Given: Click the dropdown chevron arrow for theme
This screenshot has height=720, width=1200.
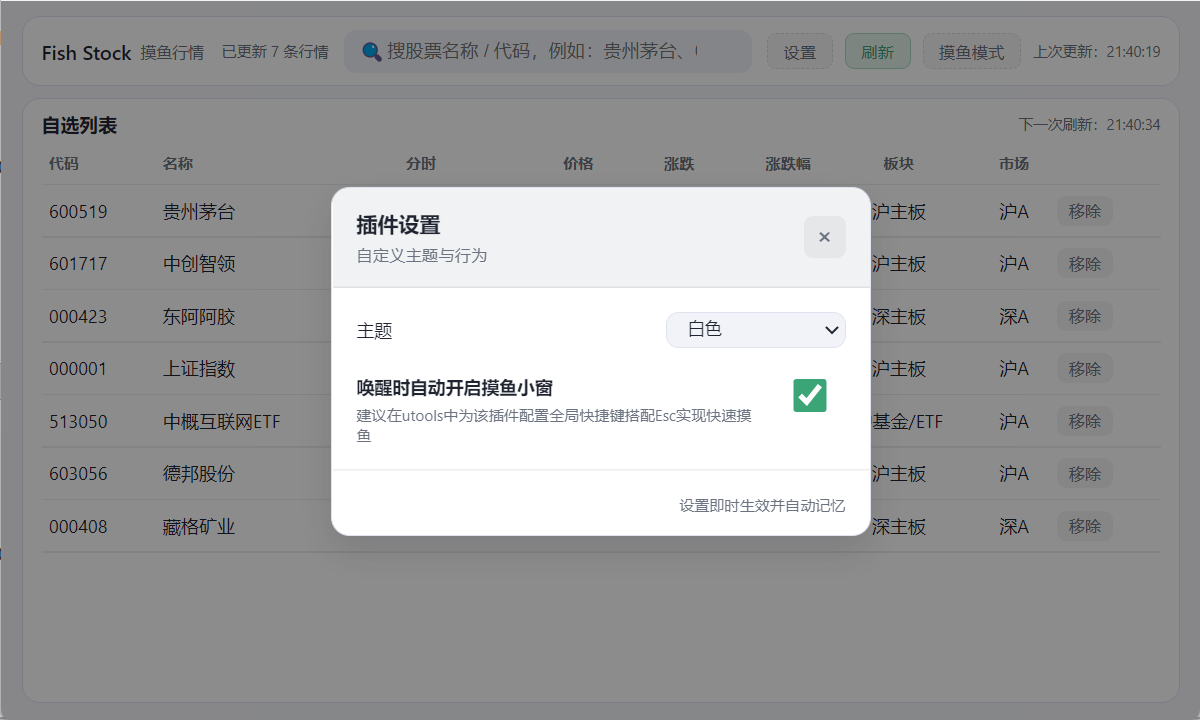Looking at the screenshot, I should (x=831, y=330).
